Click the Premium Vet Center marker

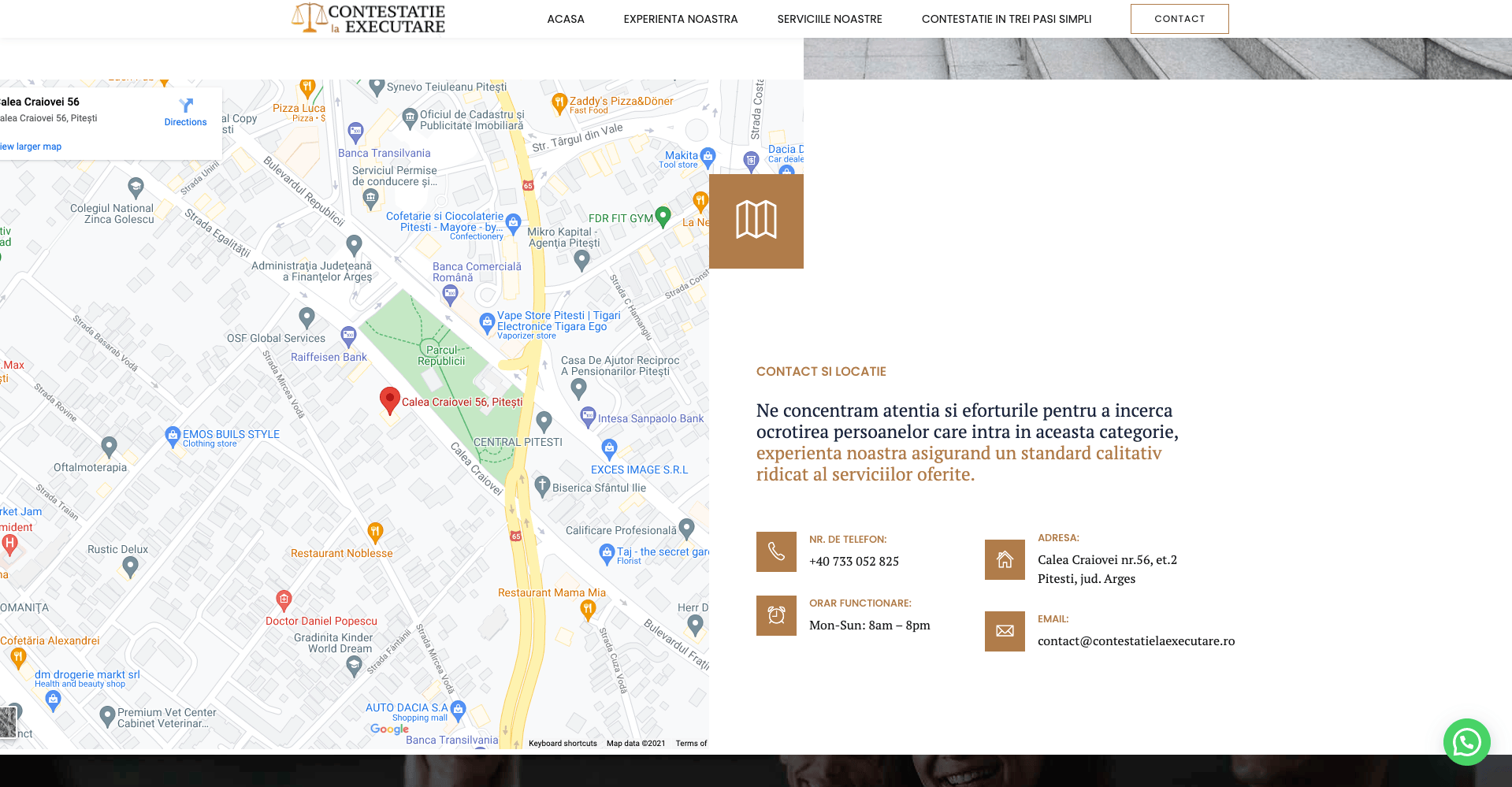pyautogui.click(x=108, y=716)
